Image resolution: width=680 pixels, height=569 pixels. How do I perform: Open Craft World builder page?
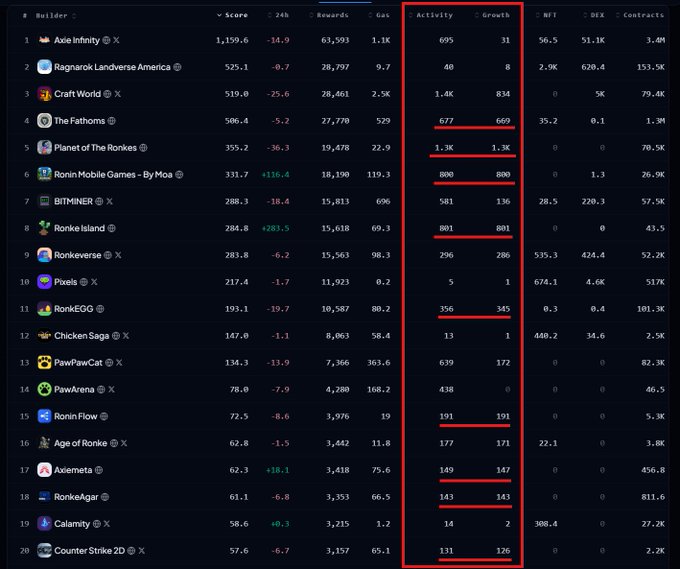[x=77, y=94]
